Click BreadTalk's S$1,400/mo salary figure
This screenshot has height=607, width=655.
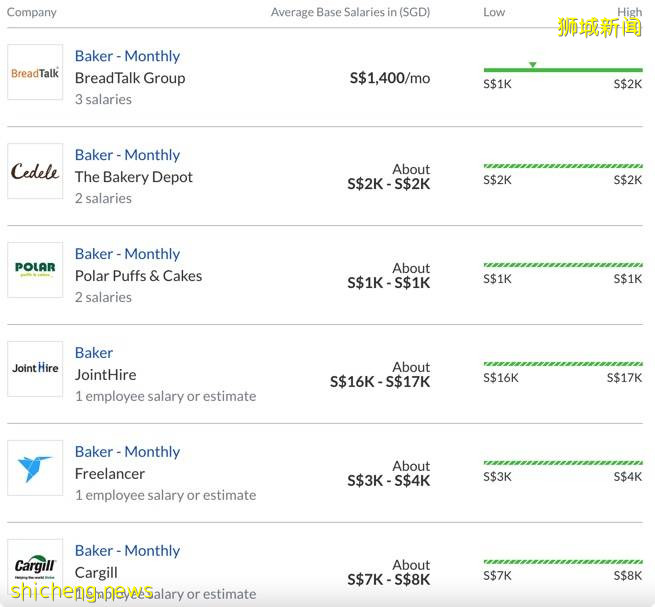(390, 77)
